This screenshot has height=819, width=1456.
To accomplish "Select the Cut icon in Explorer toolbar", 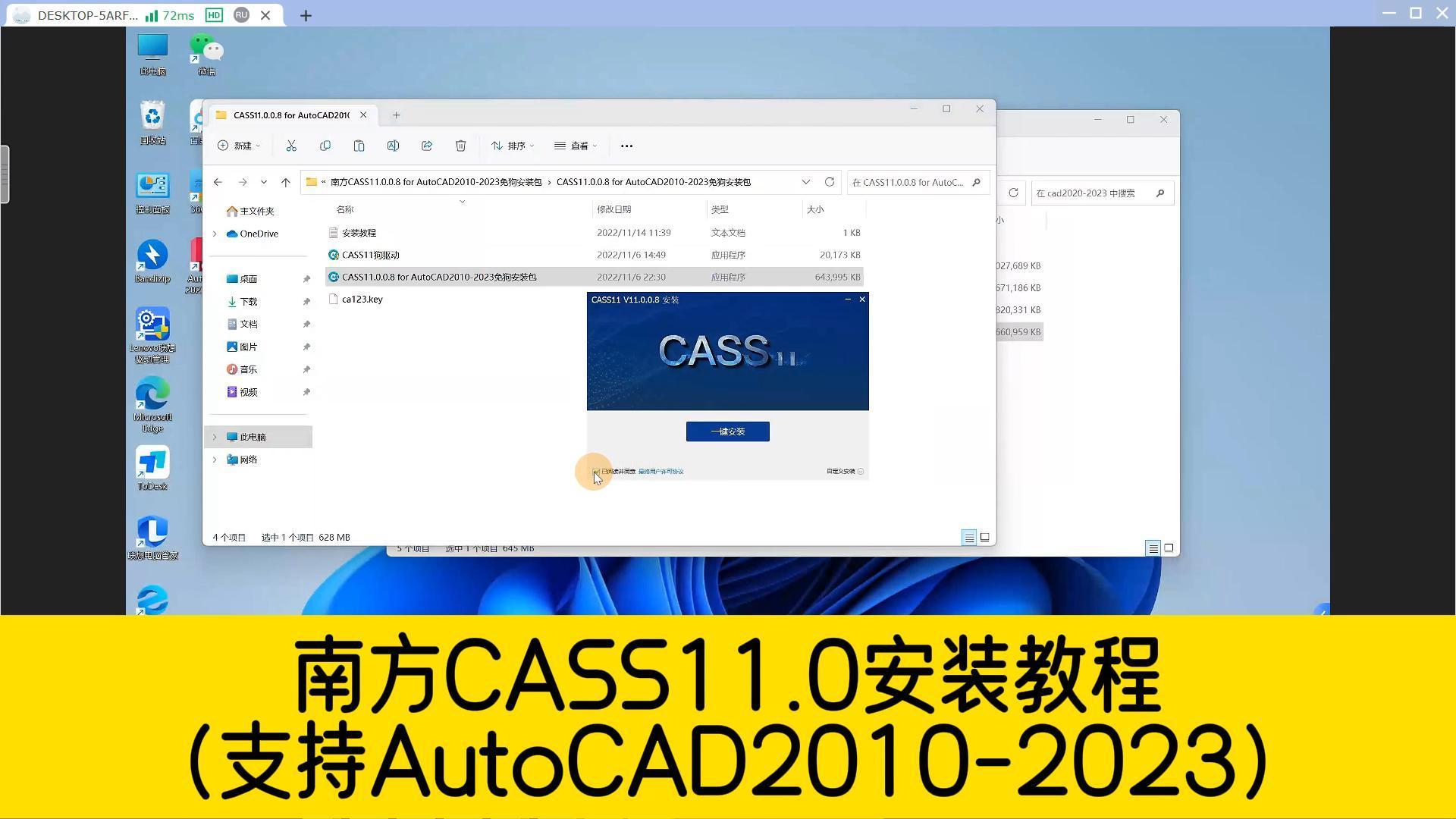I will coord(291,146).
